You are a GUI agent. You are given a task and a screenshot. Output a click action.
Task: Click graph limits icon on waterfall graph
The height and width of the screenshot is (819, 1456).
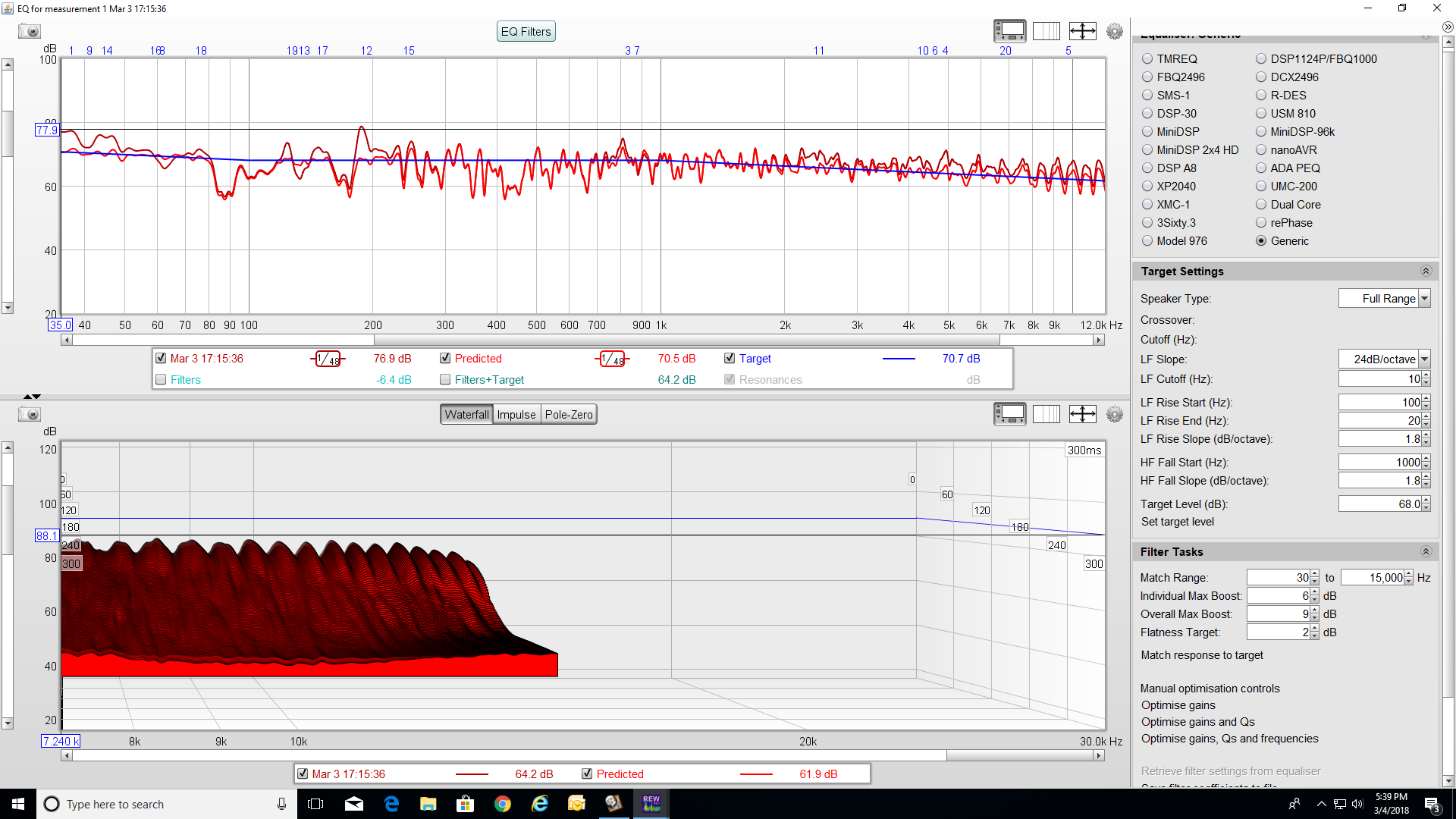point(1082,414)
